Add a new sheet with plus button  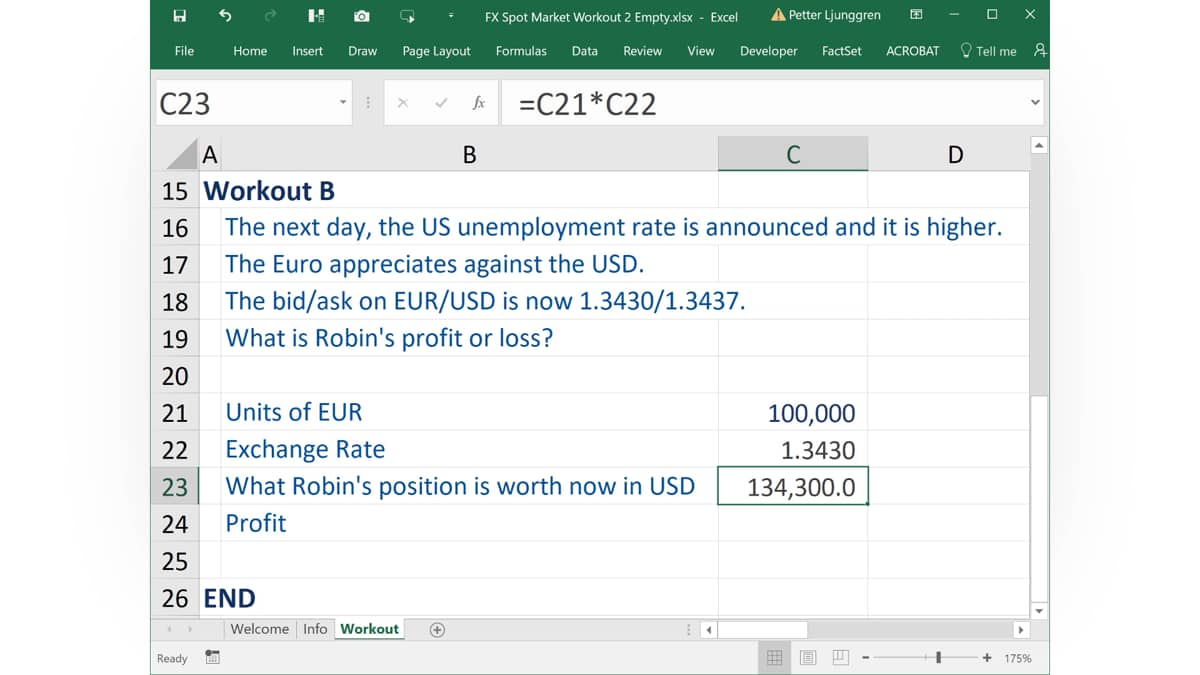(x=437, y=630)
